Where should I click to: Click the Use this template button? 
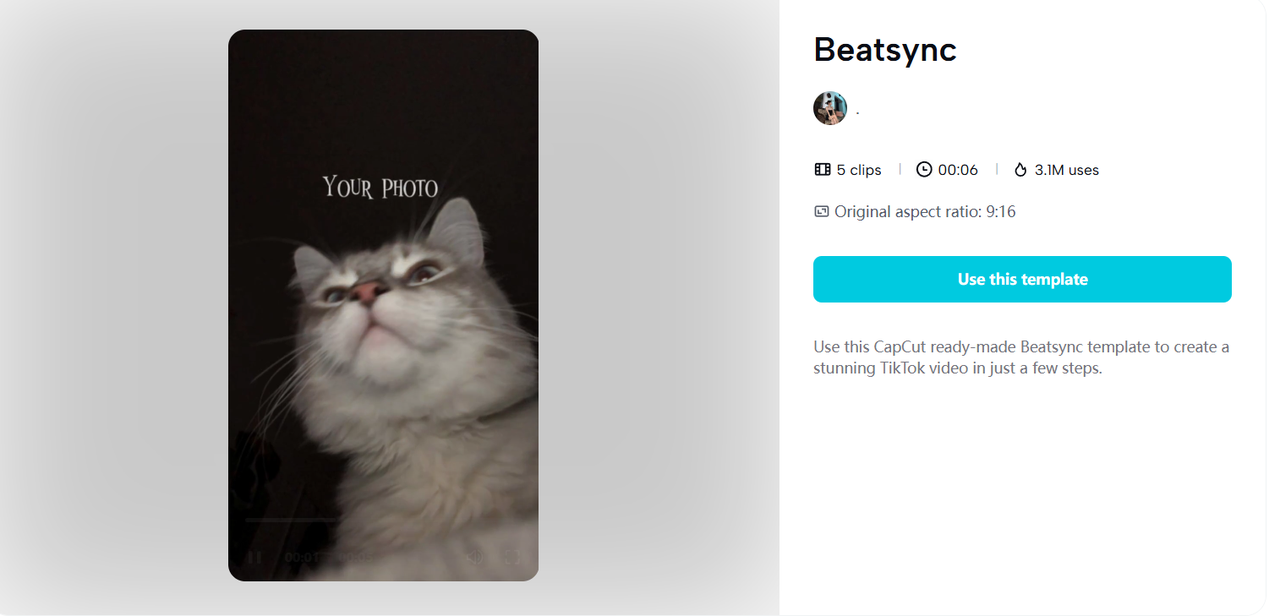1022,279
